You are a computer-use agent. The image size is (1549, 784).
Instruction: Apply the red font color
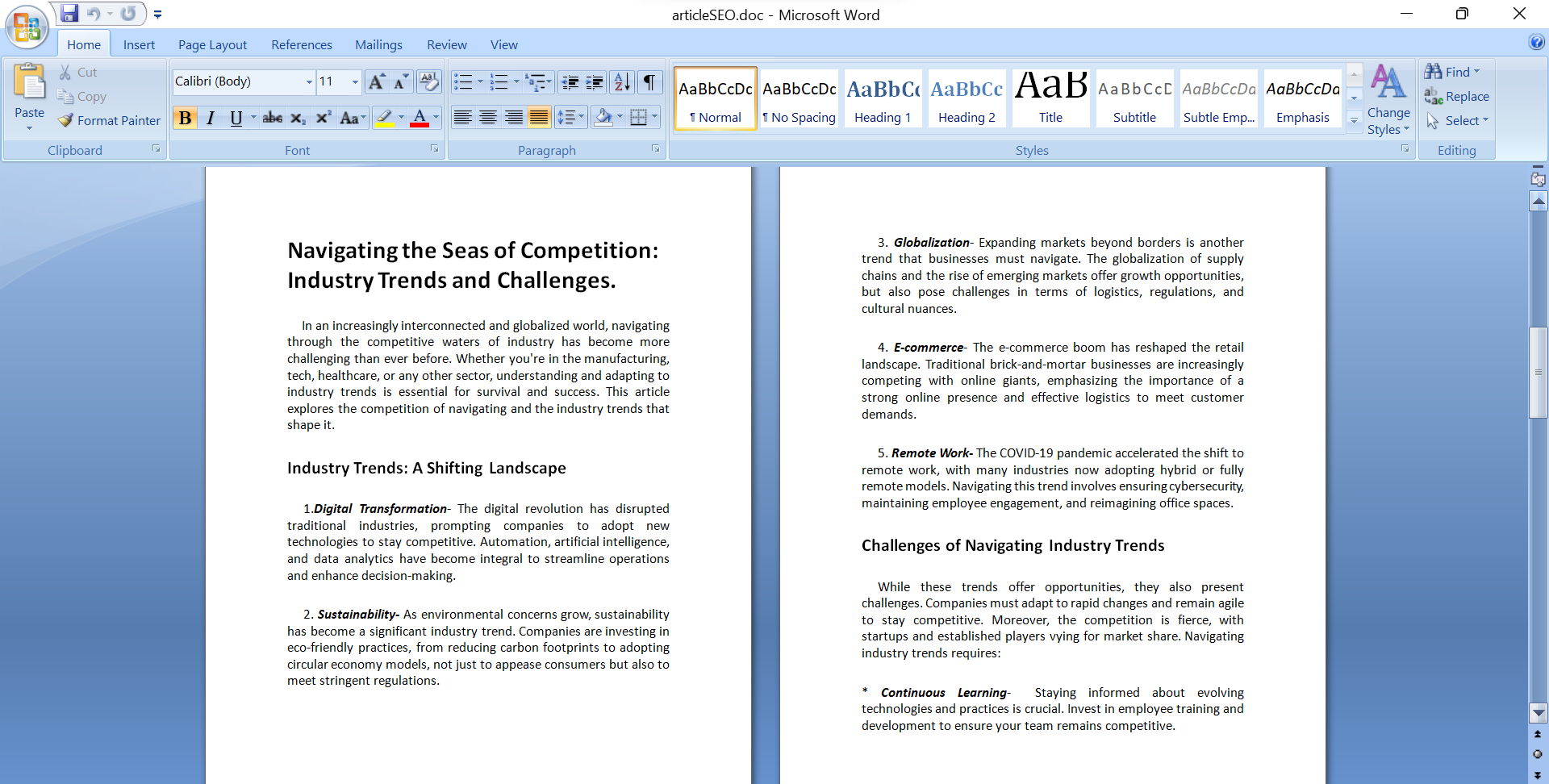click(420, 118)
